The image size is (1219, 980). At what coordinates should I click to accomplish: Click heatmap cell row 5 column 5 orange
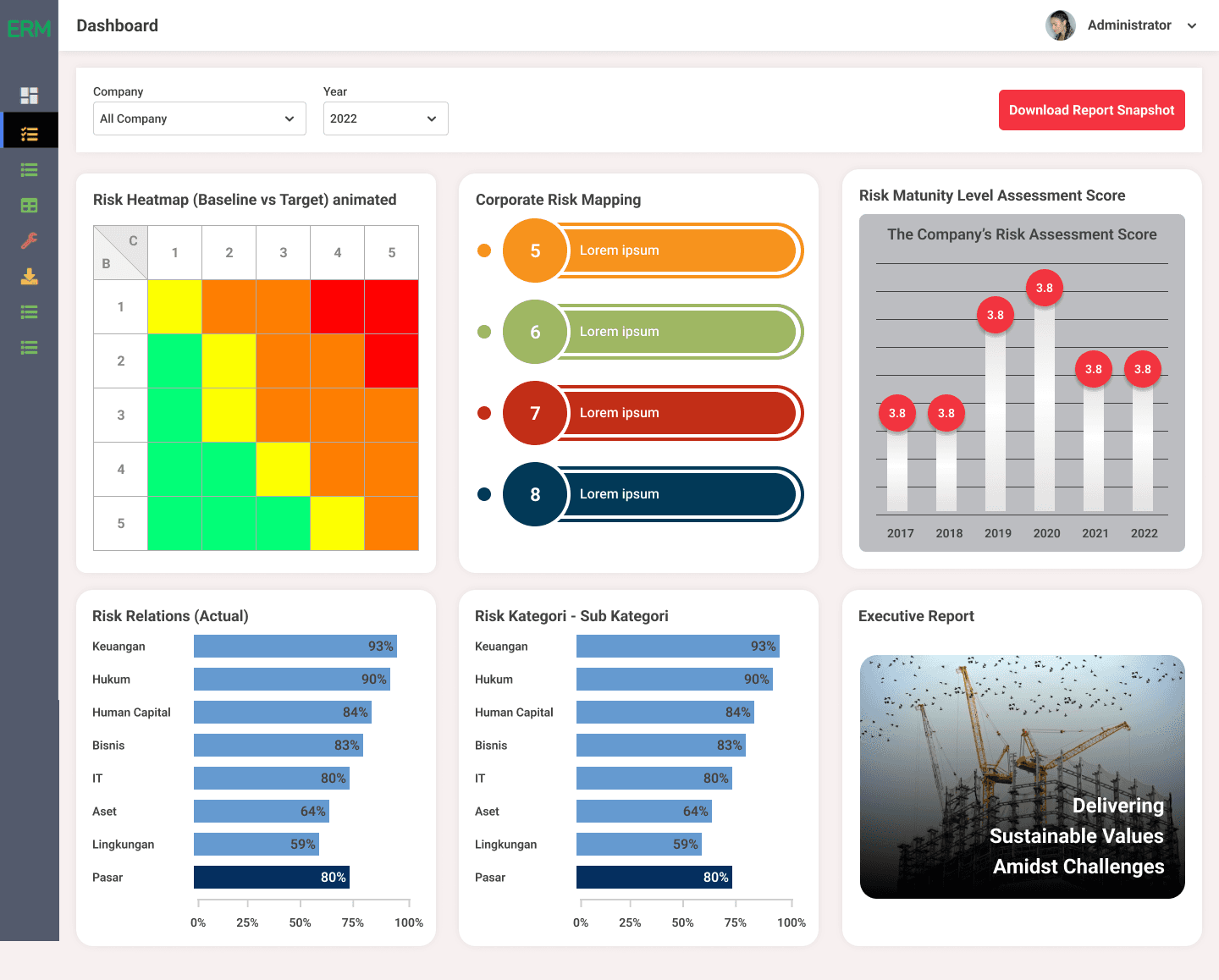pos(392,523)
